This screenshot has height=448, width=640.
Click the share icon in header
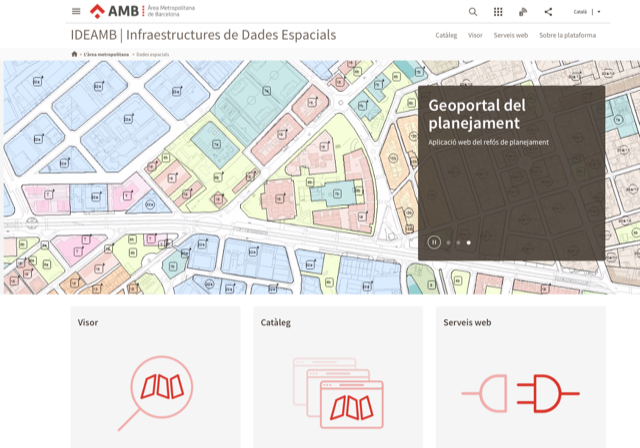click(x=548, y=12)
